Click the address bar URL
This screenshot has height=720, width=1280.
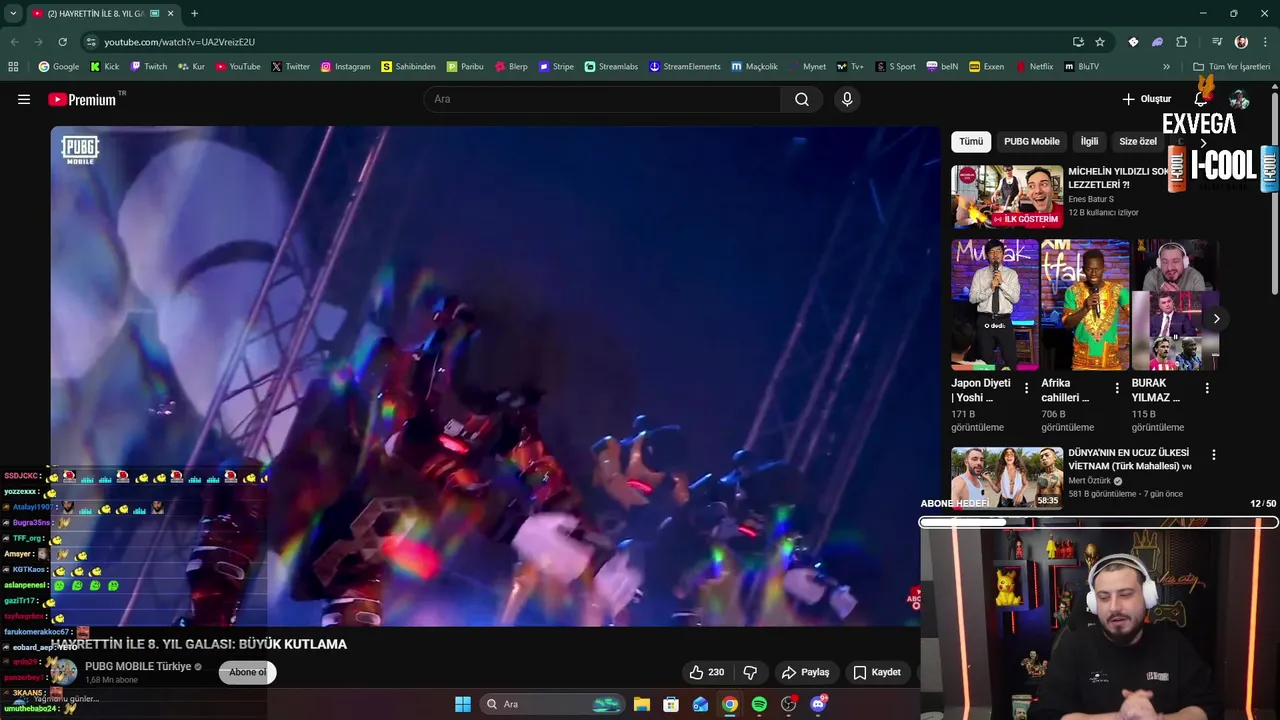[180, 42]
